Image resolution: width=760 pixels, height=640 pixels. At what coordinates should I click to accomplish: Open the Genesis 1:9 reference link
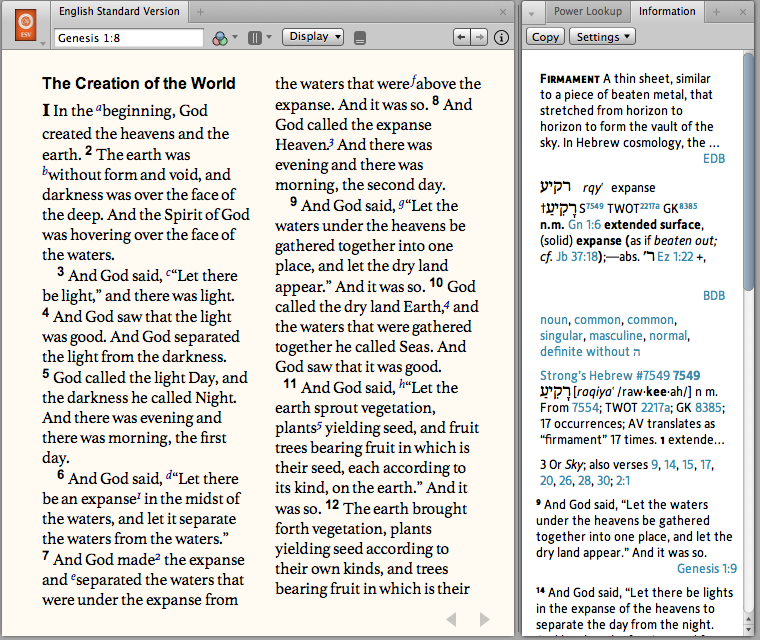pos(707,568)
